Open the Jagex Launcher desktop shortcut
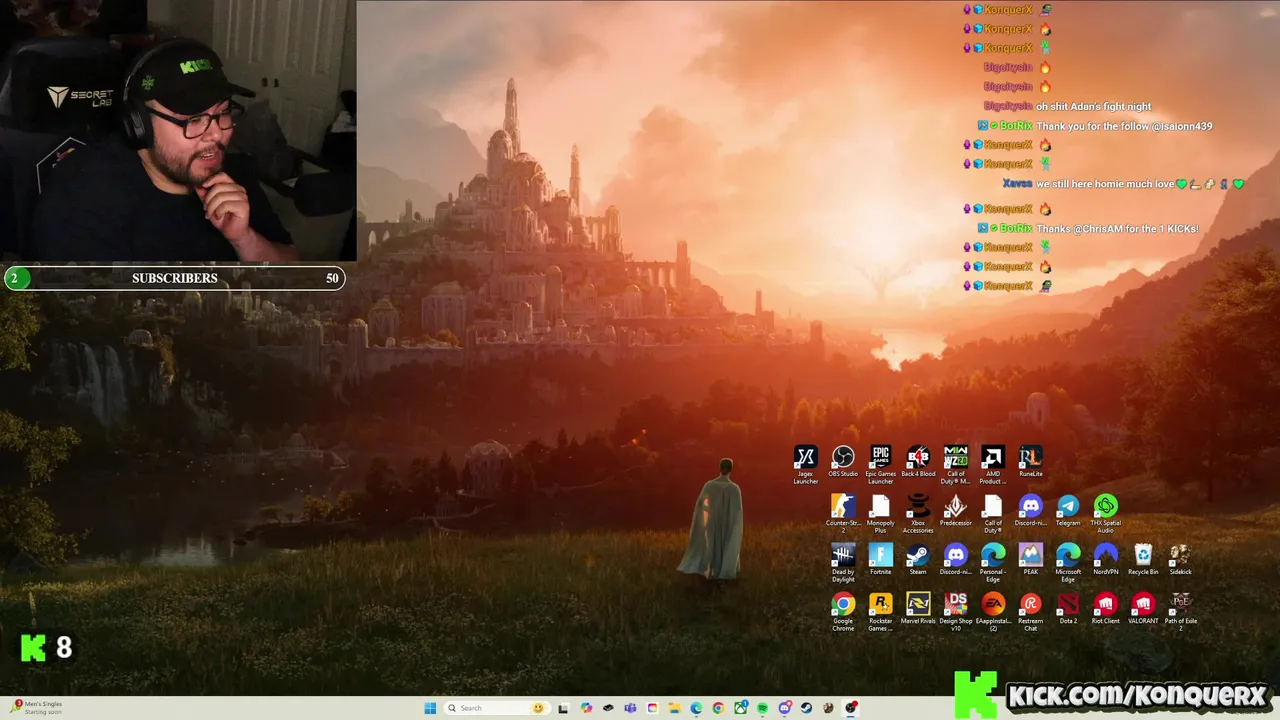The width and height of the screenshot is (1280, 720). [x=805, y=466]
